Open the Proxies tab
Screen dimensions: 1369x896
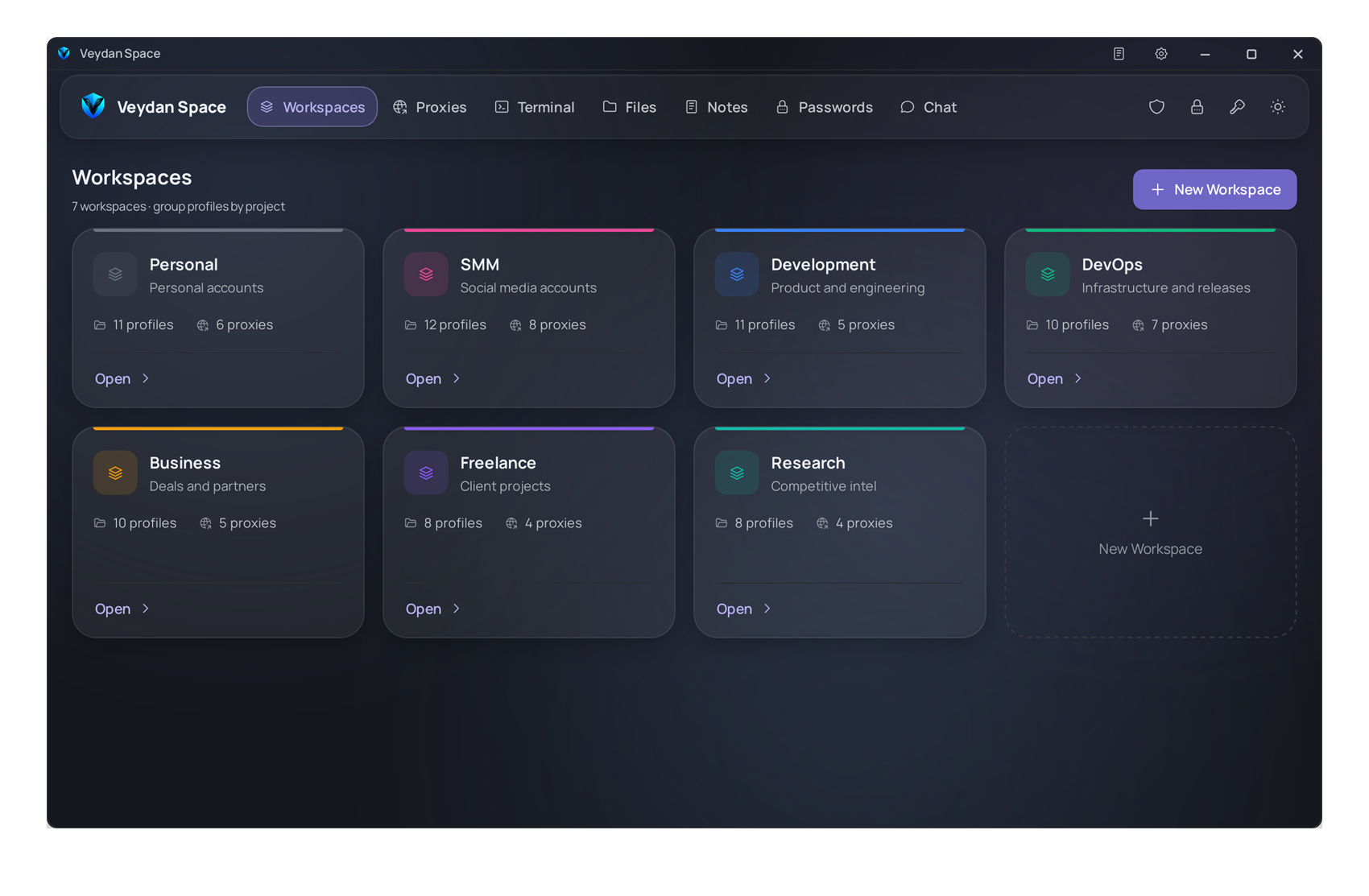(430, 107)
